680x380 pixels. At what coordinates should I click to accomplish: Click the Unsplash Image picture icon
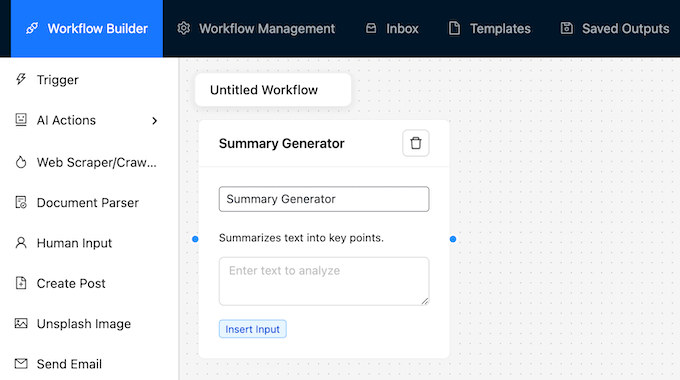point(21,323)
